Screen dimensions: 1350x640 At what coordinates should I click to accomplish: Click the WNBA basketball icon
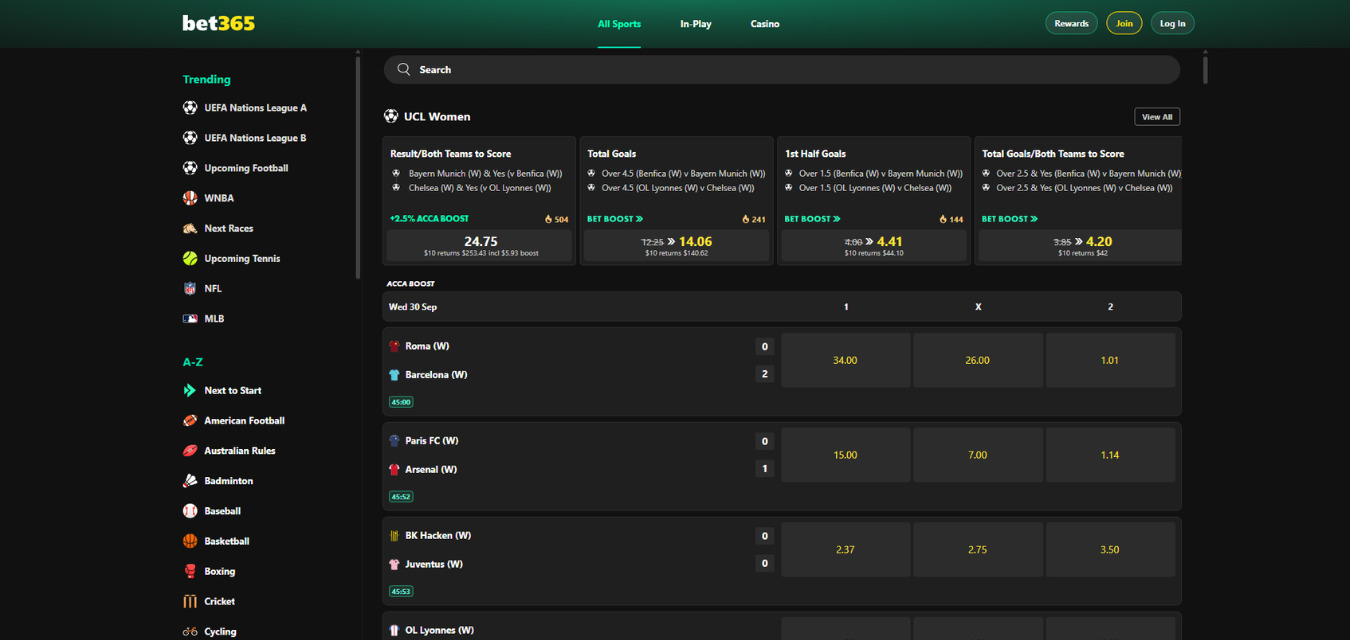[190, 198]
